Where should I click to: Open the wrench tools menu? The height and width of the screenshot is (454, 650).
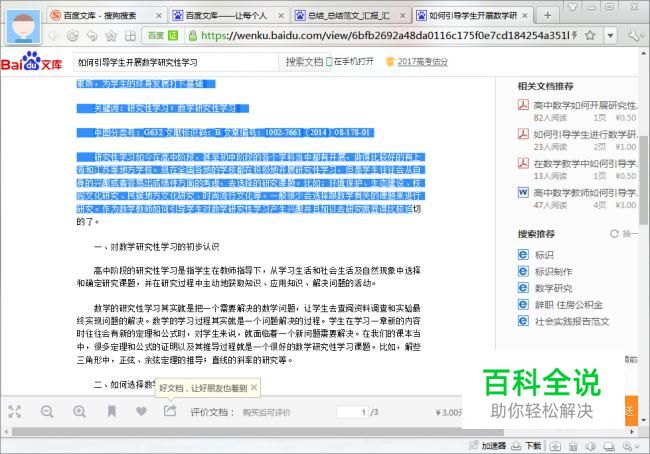click(x=634, y=36)
